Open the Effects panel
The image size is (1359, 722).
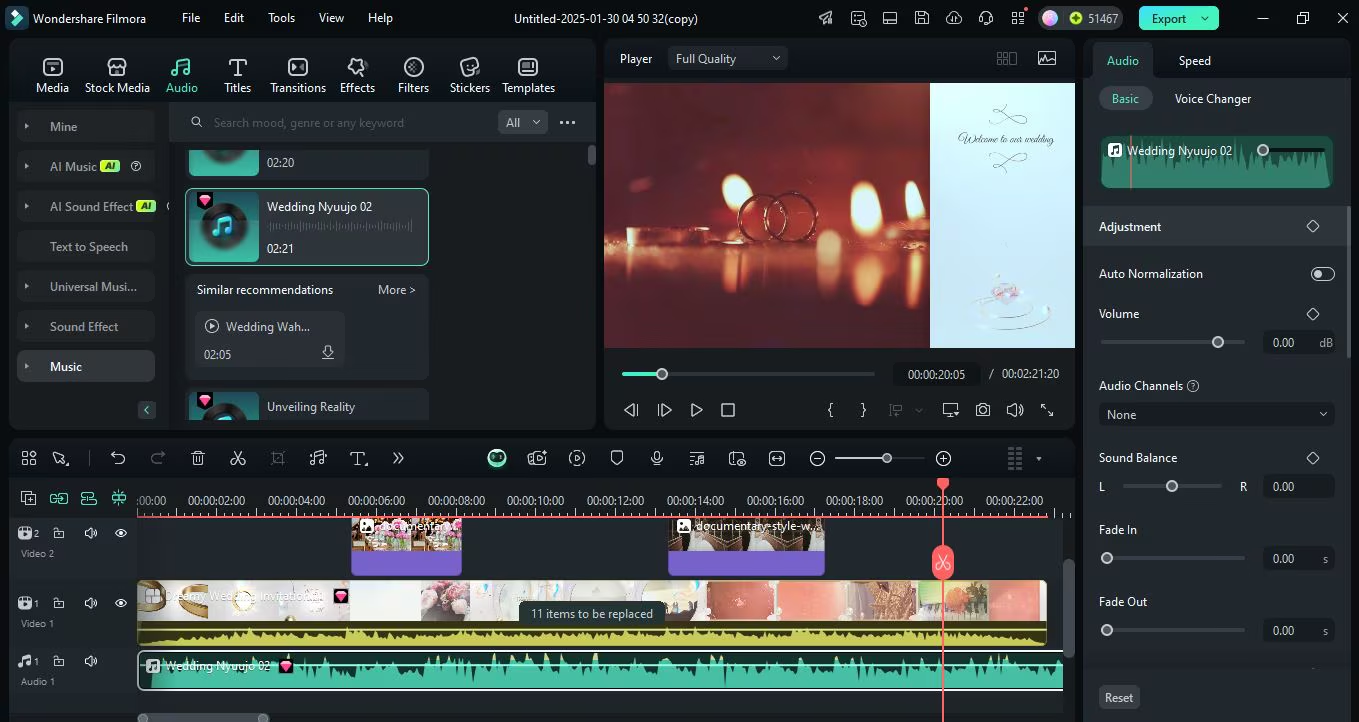(x=357, y=75)
